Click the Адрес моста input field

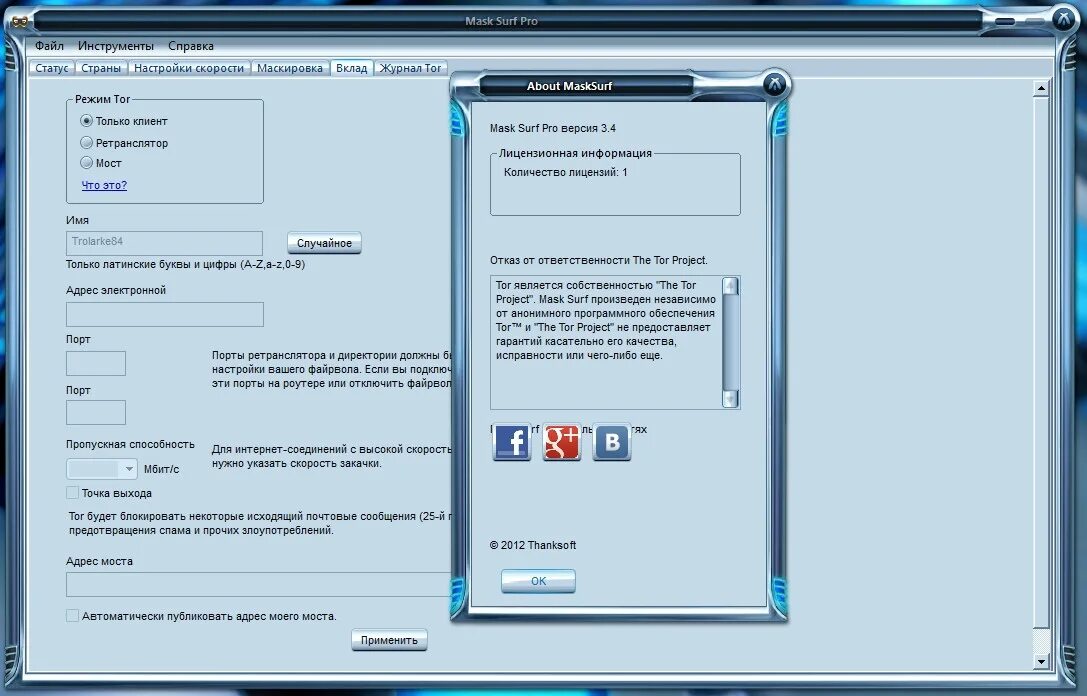tap(259, 584)
